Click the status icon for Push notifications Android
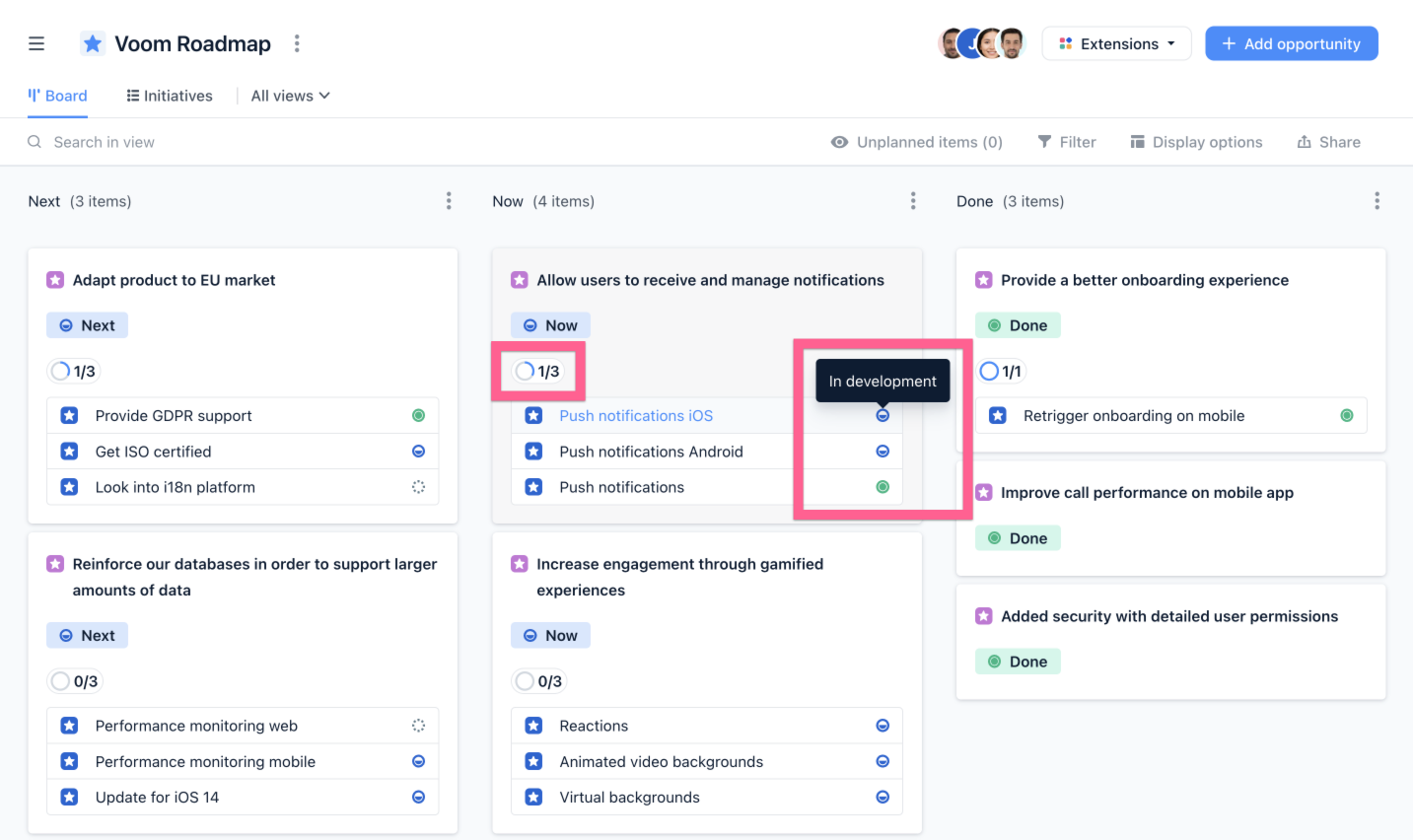Screen dimensions: 1413x840 point(883,452)
